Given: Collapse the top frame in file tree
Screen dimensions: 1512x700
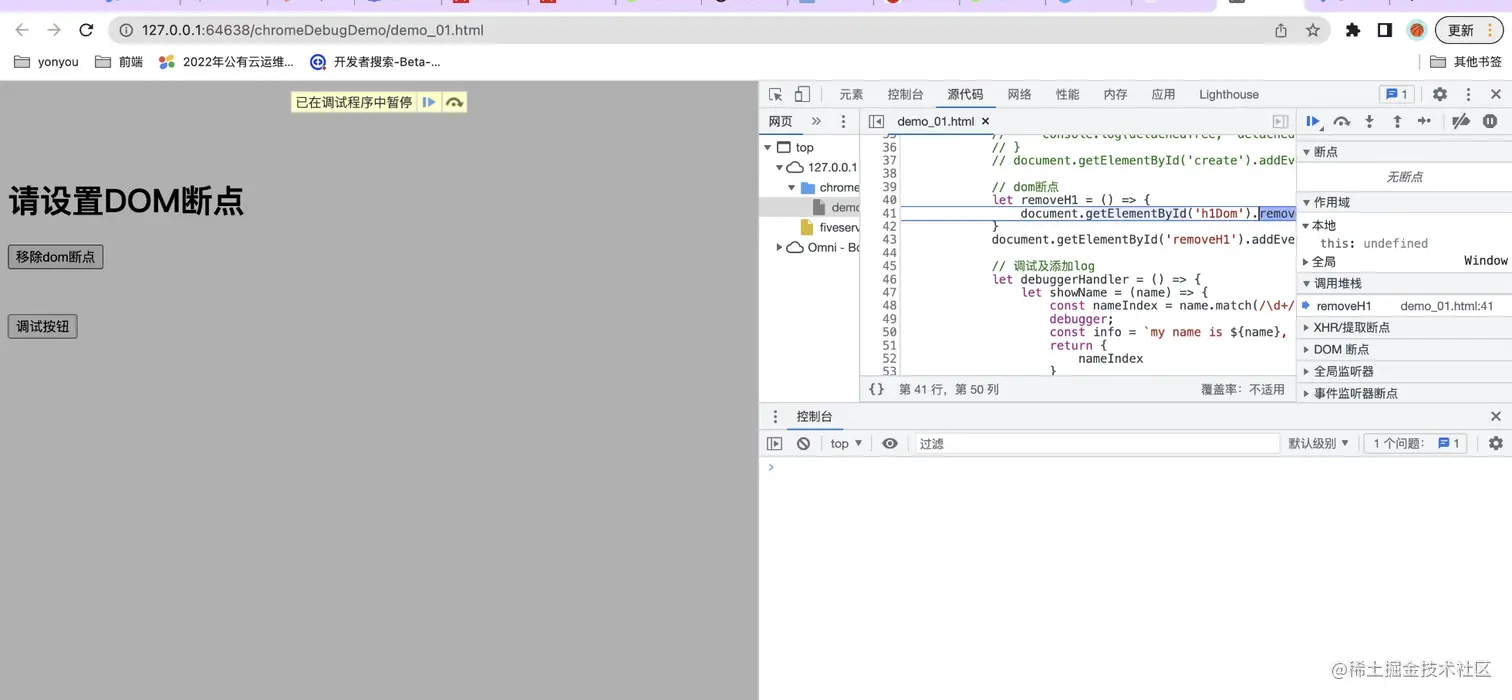Looking at the screenshot, I should pos(768,147).
